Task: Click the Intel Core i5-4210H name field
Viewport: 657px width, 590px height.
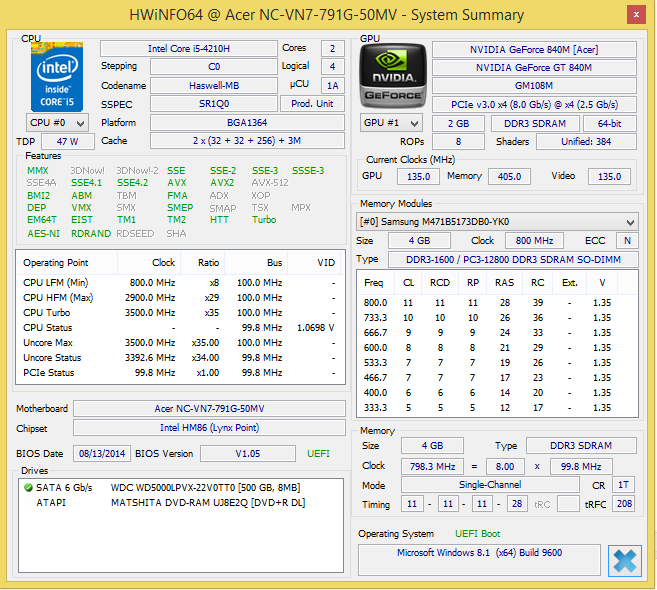Action: coord(189,49)
